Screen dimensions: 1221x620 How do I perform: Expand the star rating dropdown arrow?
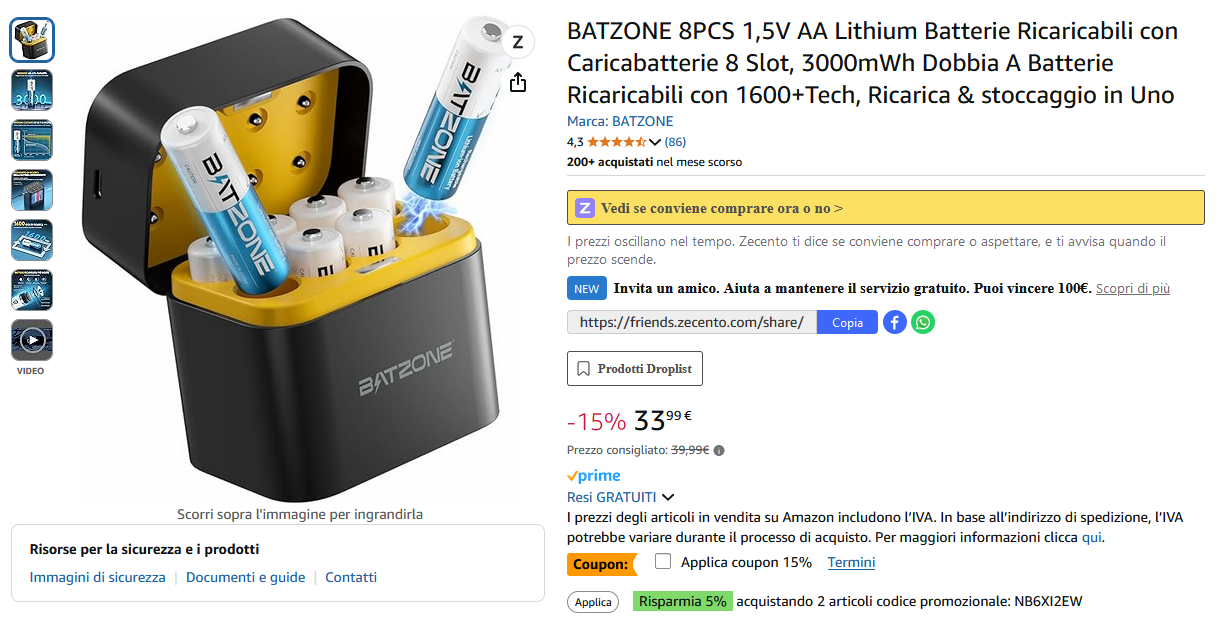click(655, 142)
